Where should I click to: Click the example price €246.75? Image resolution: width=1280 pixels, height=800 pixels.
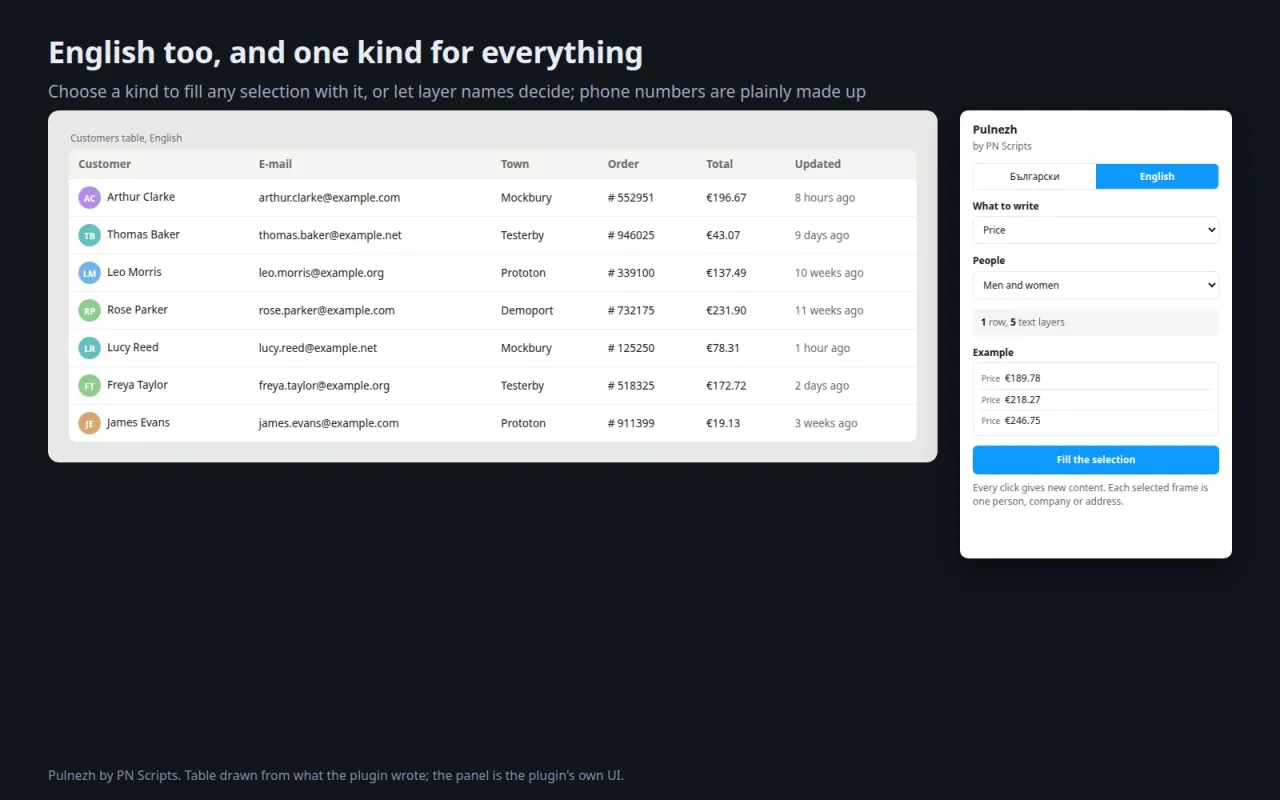point(1022,421)
